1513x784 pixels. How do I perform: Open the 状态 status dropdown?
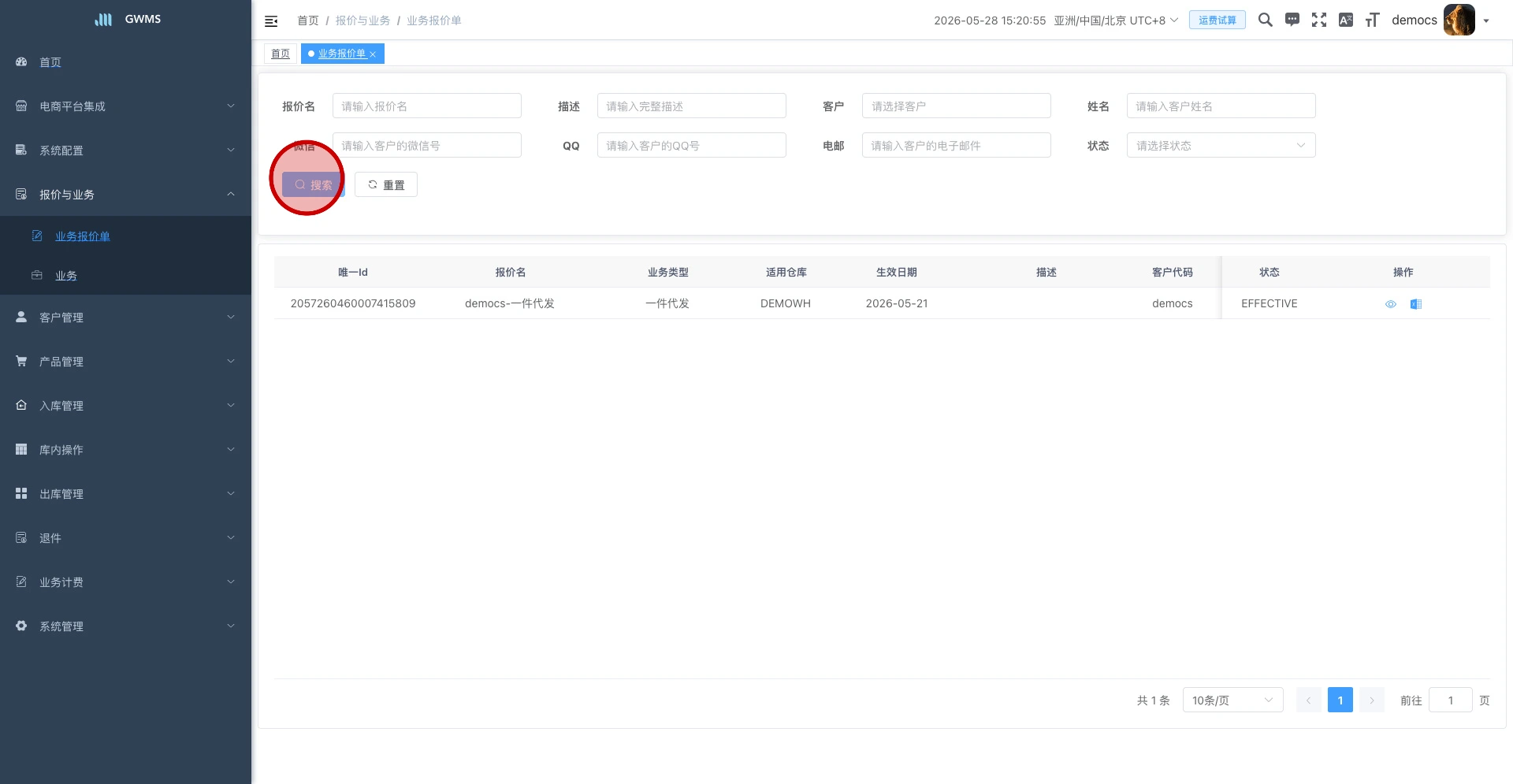[1221, 145]
